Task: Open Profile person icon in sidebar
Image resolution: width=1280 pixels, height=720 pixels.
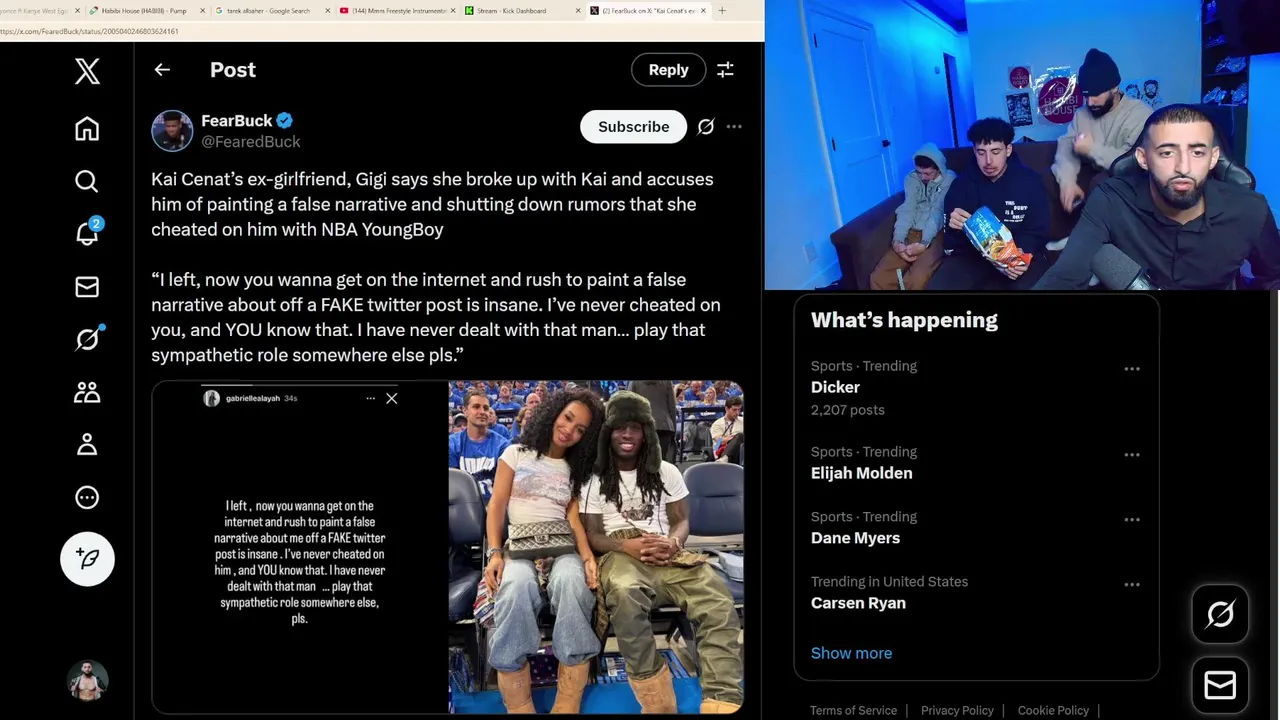Action: tap(87, 444)
